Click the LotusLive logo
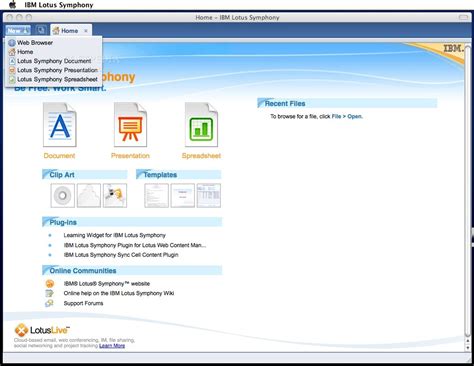The image size is (474, 366). click(42, 330)
